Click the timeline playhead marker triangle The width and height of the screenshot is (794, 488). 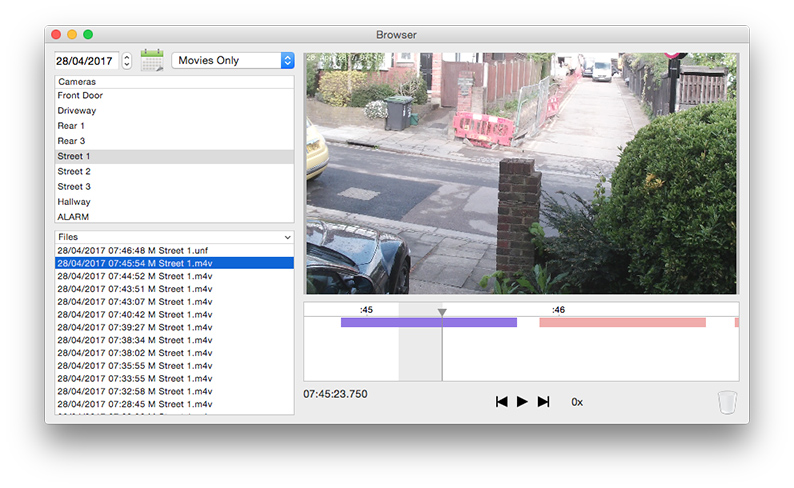coord(442,312)
